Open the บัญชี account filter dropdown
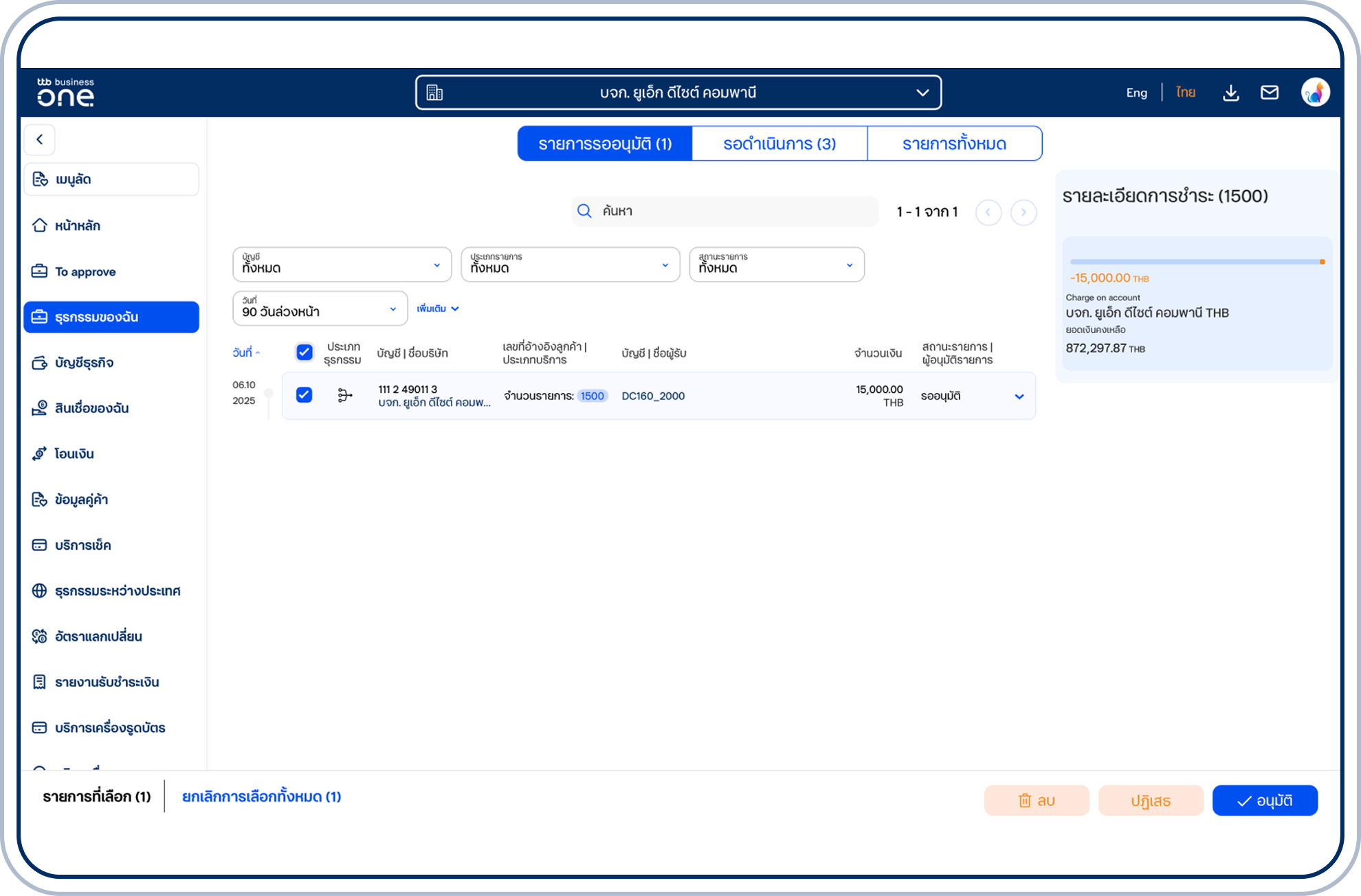 (342, 265)
